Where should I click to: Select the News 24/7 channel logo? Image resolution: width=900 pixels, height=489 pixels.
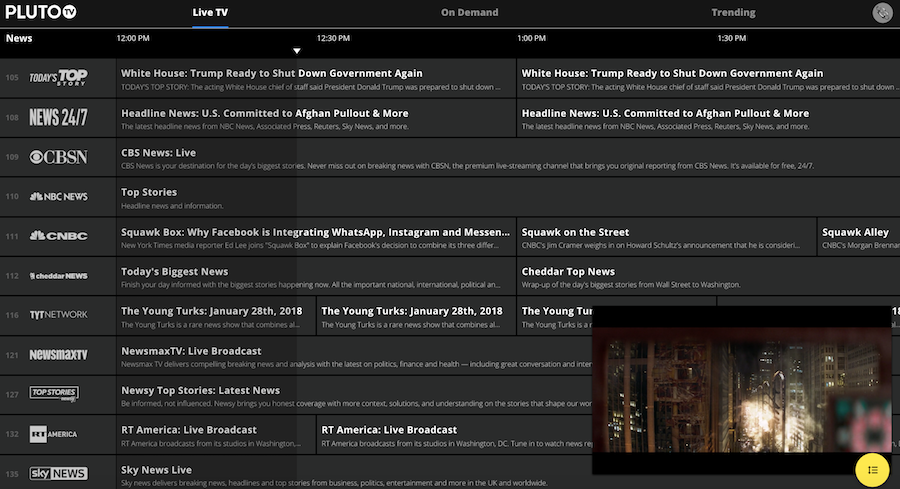coord(58,118)
